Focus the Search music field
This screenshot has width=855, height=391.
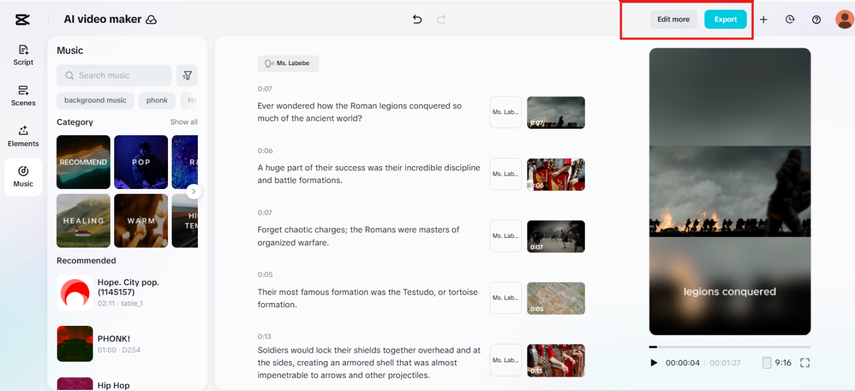[x=114, y=75]
